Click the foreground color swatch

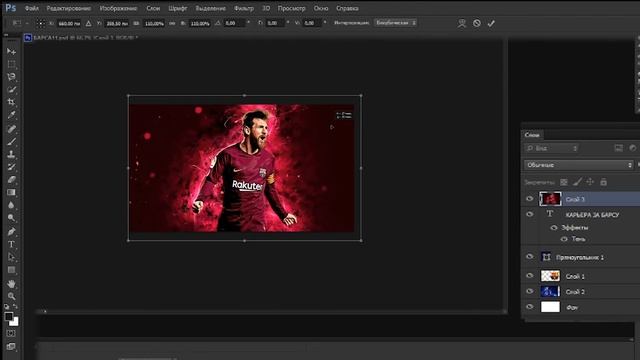(9, 316)
